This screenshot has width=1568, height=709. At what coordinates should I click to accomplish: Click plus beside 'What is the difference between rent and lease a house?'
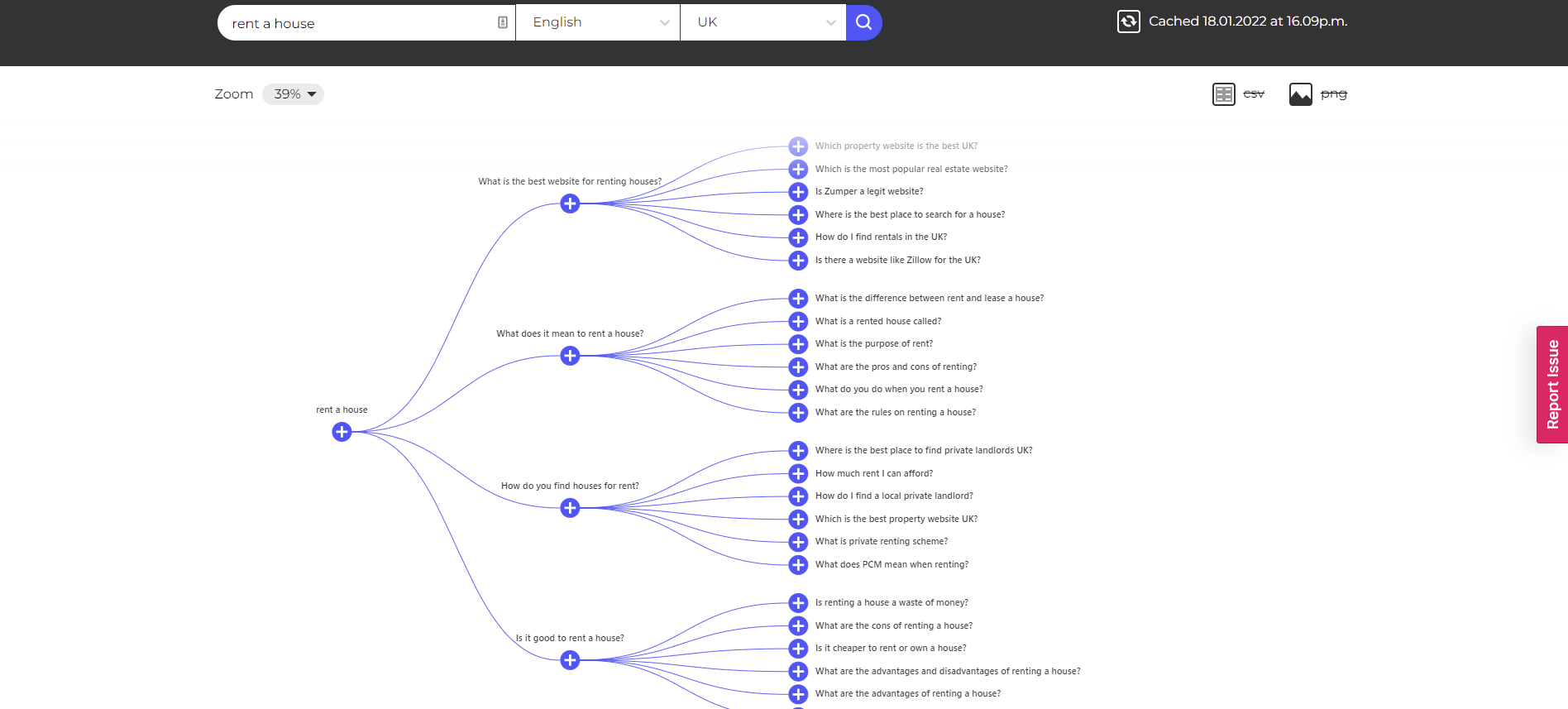click(798, 299)
